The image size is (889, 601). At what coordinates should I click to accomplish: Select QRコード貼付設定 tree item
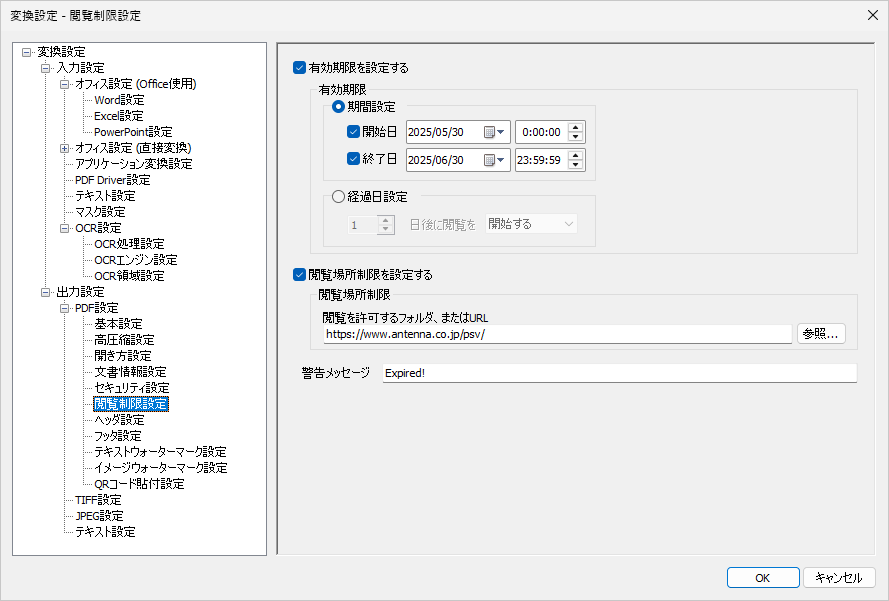click(139, 484)
